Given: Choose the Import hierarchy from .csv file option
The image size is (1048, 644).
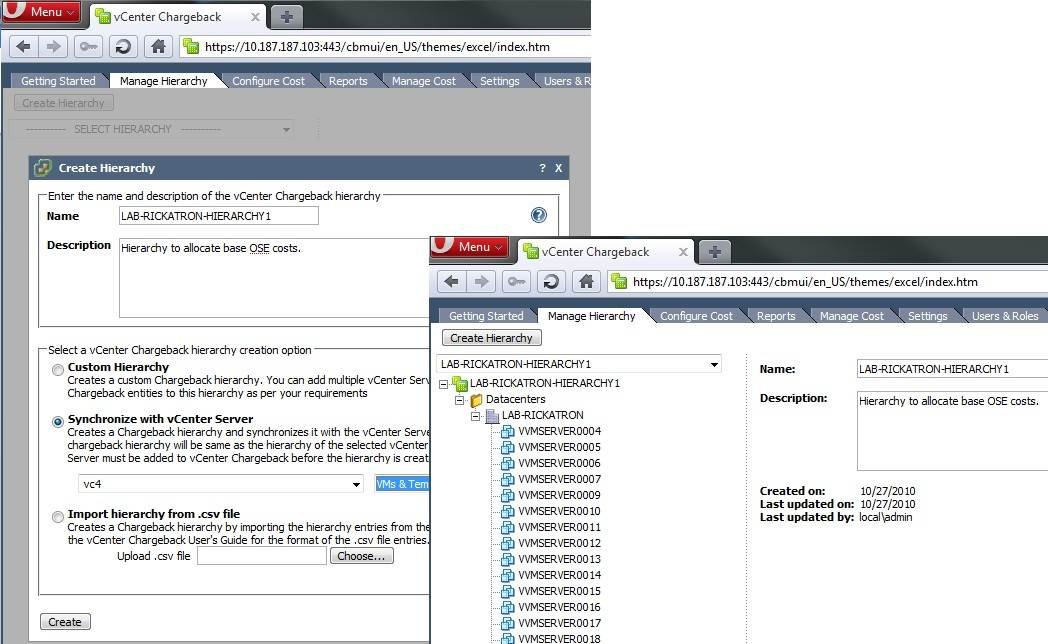Looking at the screenshot, I should [x=58, y=517].
